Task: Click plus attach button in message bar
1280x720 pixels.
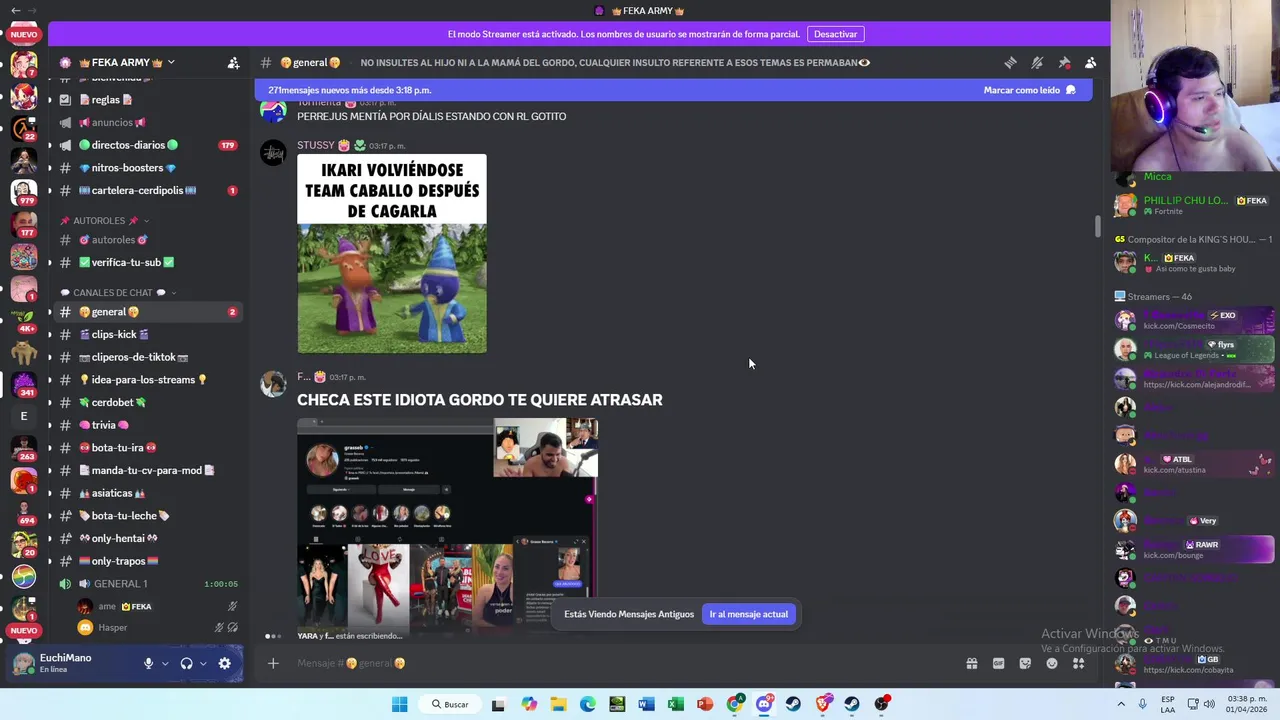Action: point(272,663)
